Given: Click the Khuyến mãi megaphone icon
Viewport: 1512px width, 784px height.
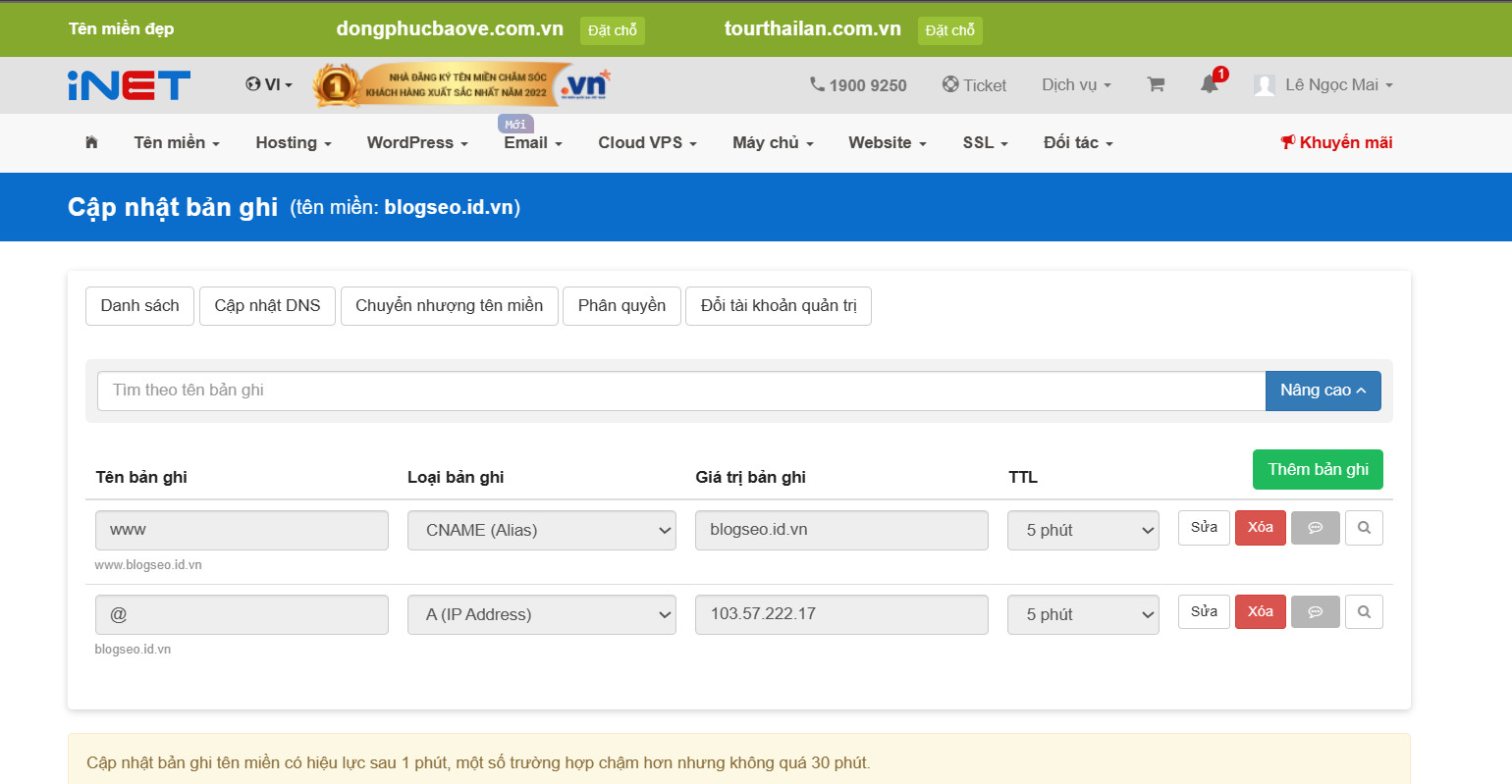Looking at the screenshot, I should click(1287, 142).
